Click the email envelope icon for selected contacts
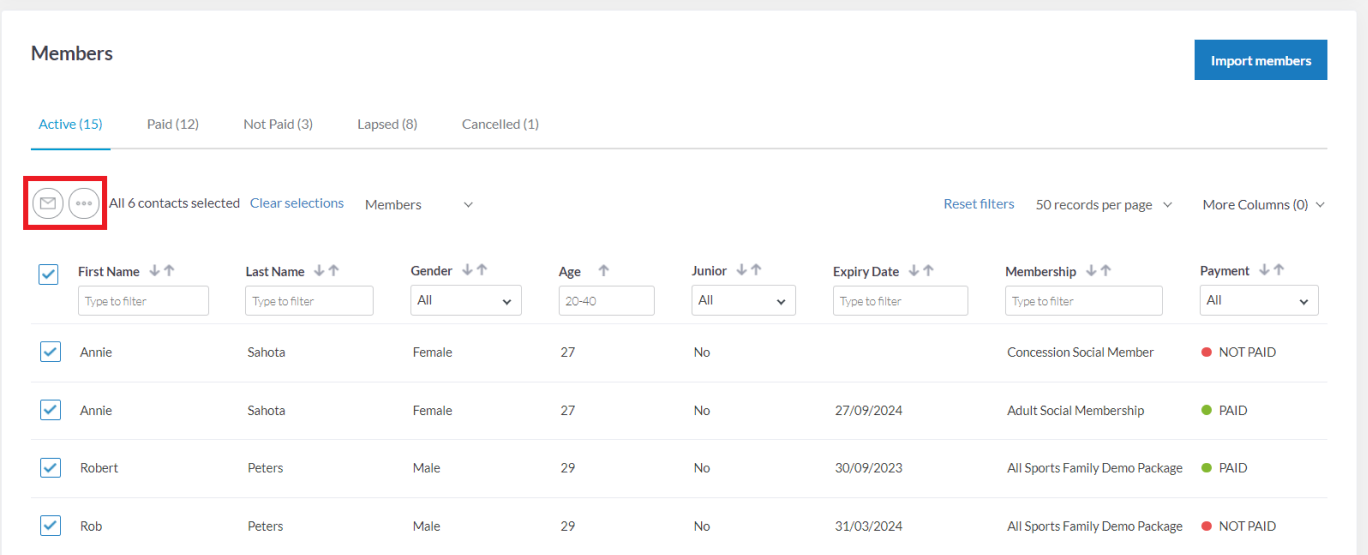The image size is (1368, 555). coord(48,203)
